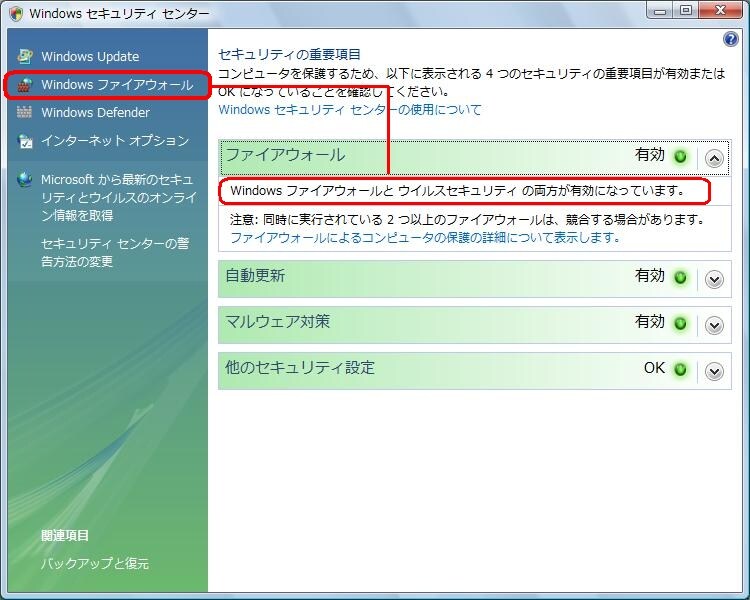Open セキュリティ センターの警告方法の変更 link
The width and height of the screenshot is (750, 600).
115,252
